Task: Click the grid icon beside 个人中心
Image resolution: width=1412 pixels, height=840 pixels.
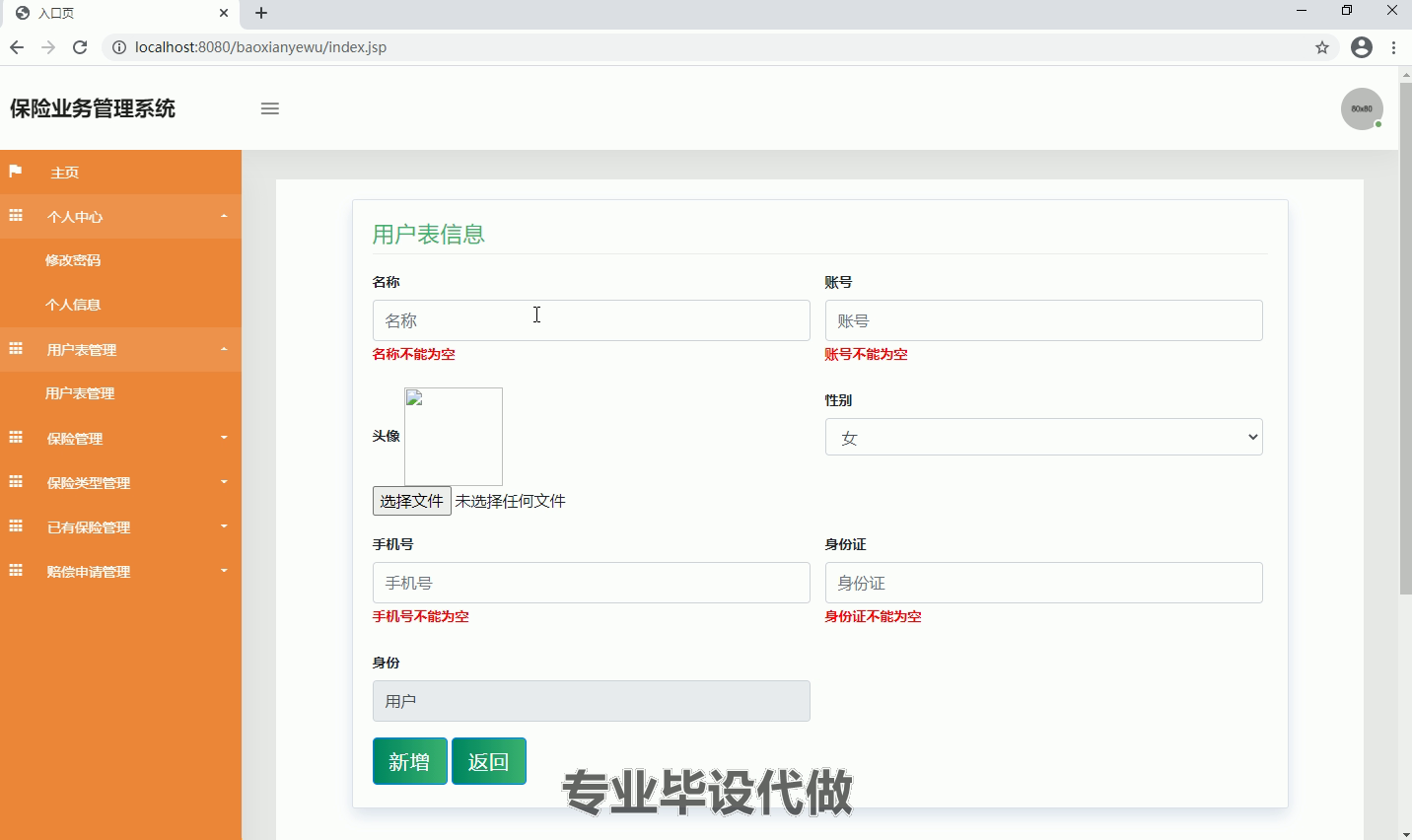Action: [x=16, y=216]
